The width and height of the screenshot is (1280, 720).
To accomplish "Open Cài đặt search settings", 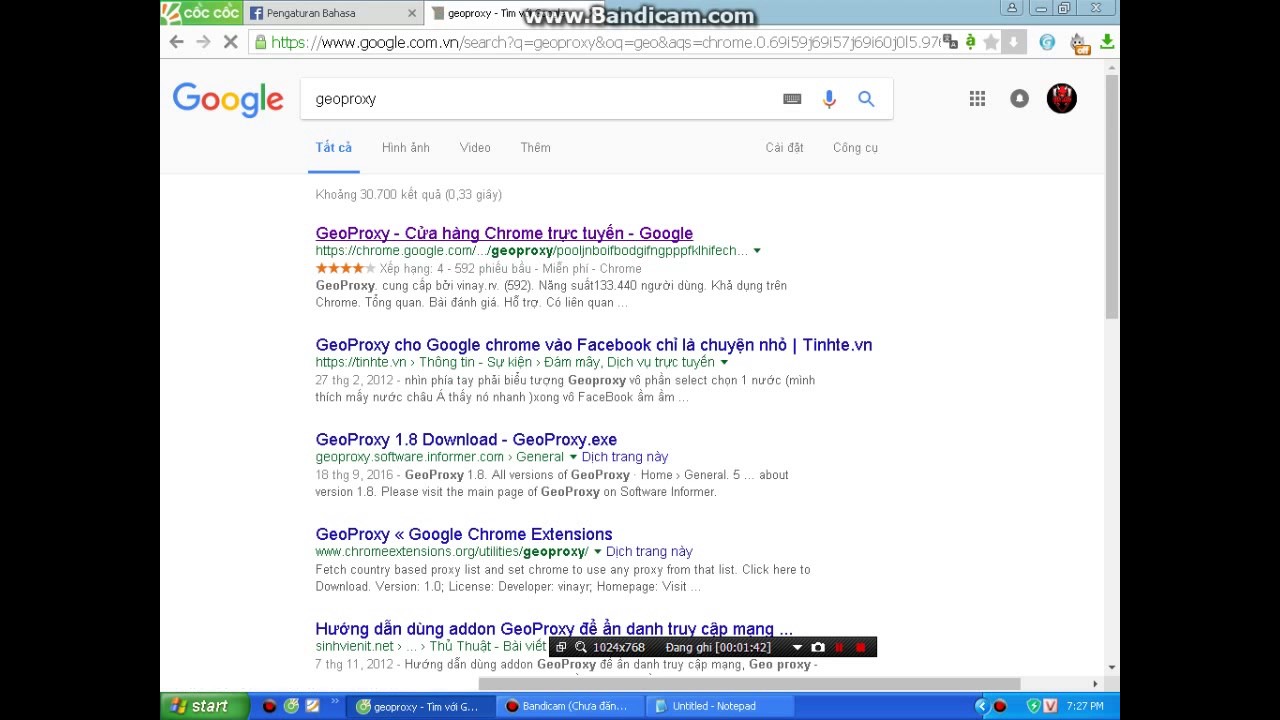I will [784, 147].
